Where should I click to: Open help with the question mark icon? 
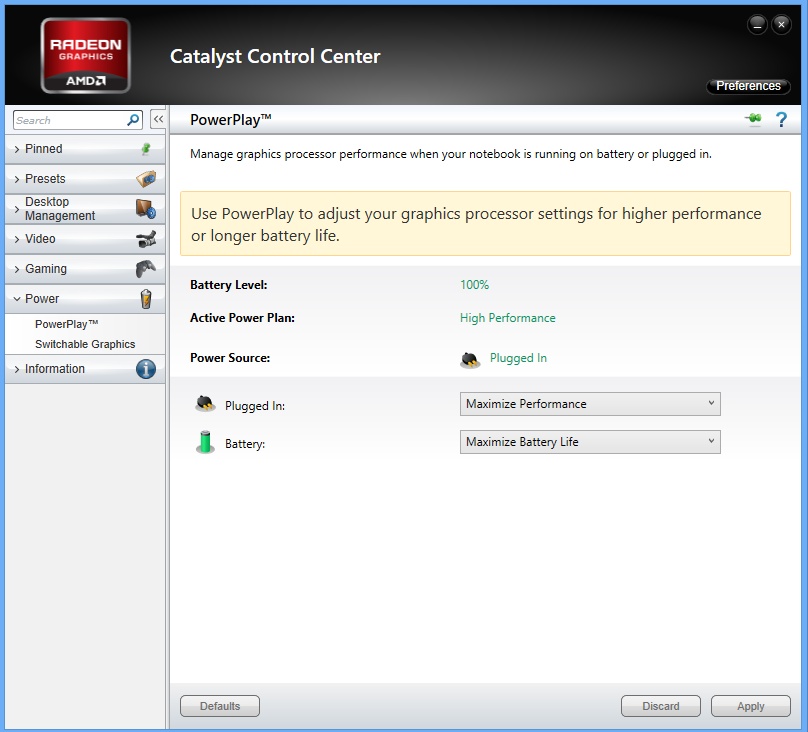point(781,120)
